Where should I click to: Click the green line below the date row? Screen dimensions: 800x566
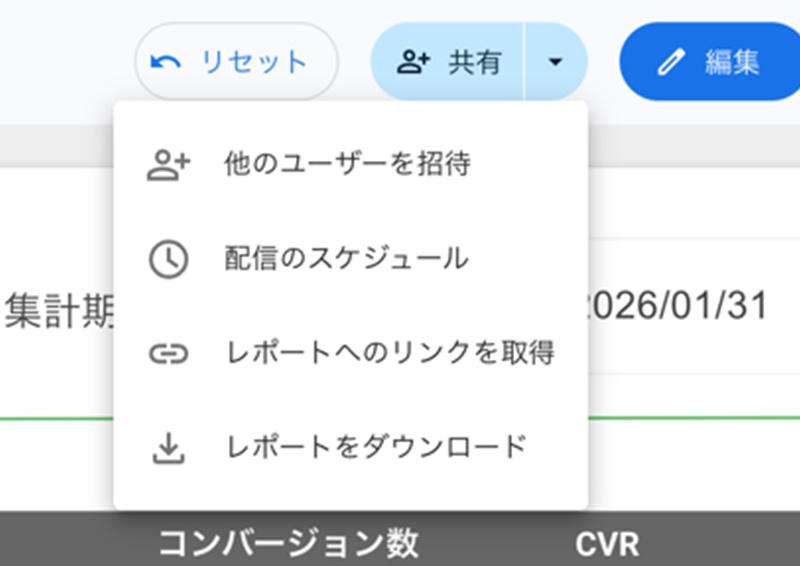56,419
